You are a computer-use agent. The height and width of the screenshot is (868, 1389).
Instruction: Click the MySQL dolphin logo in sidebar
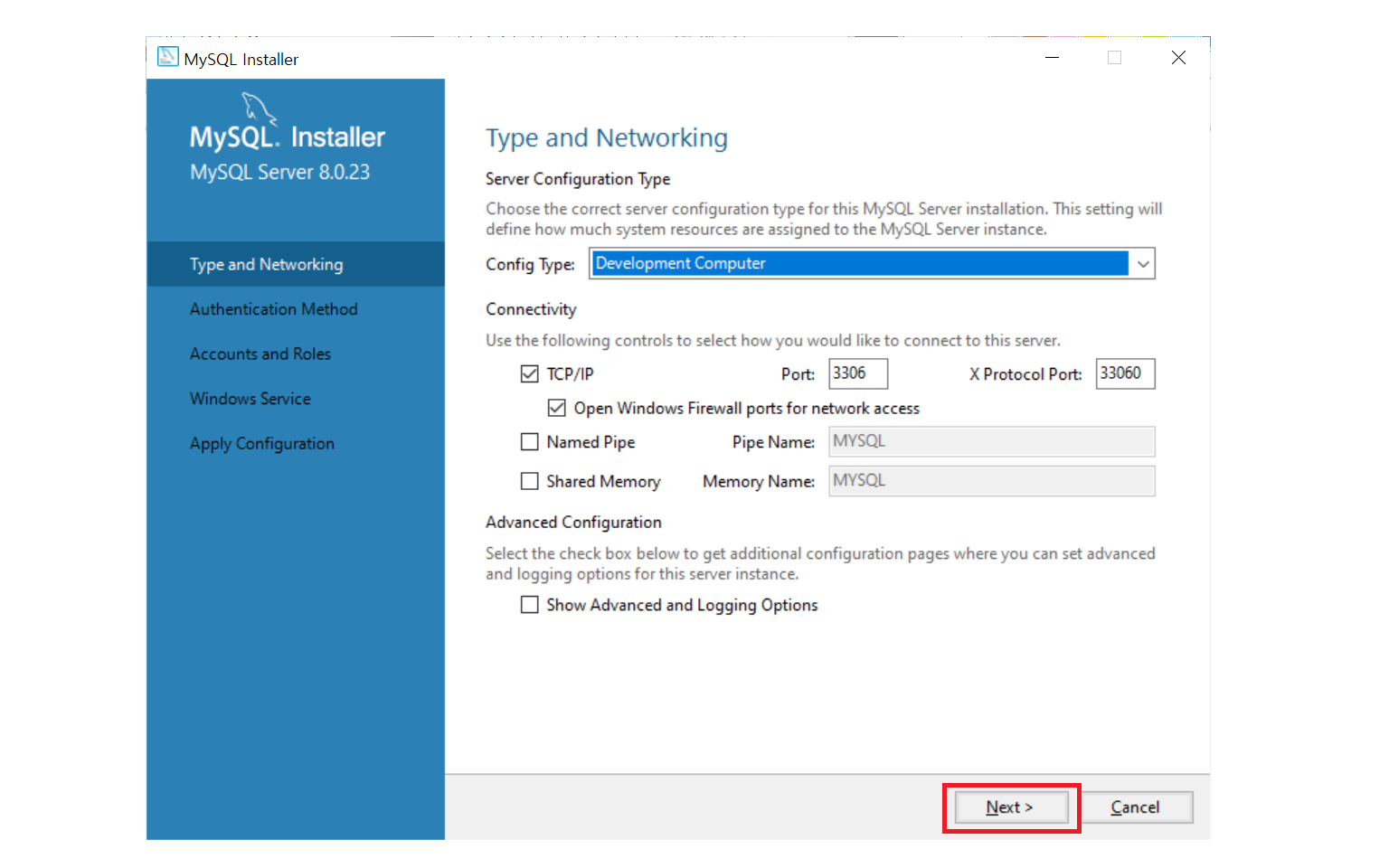[x=259, y=108]
